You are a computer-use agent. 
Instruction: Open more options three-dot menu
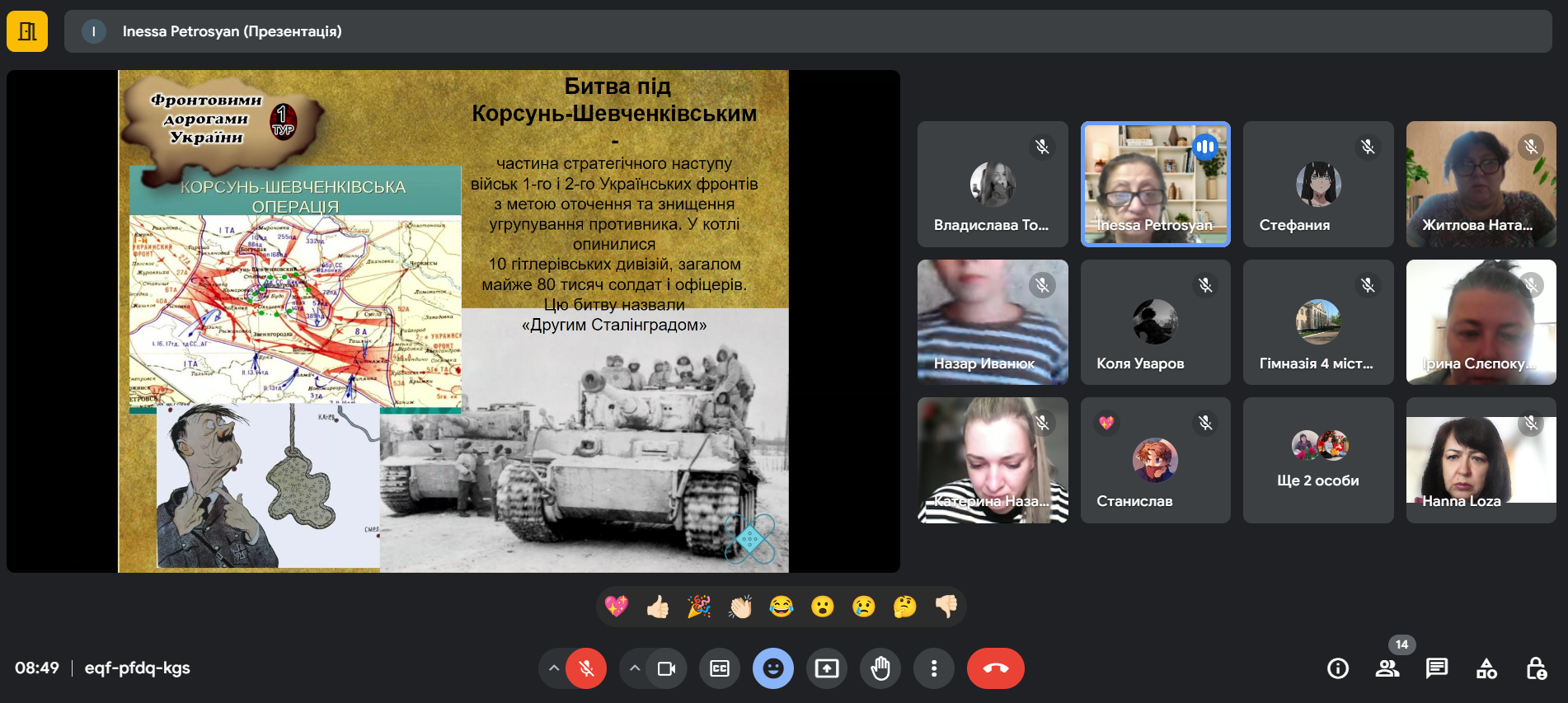pos(933,668)
